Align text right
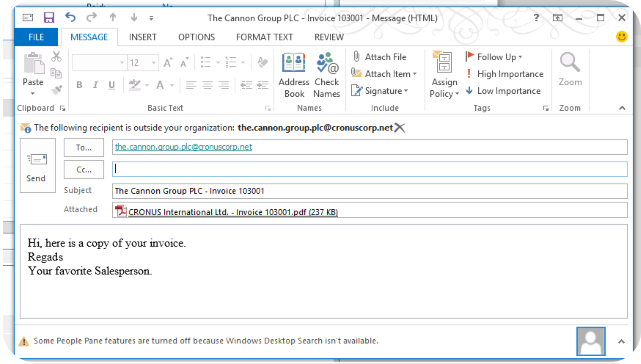 coord(223,85)
